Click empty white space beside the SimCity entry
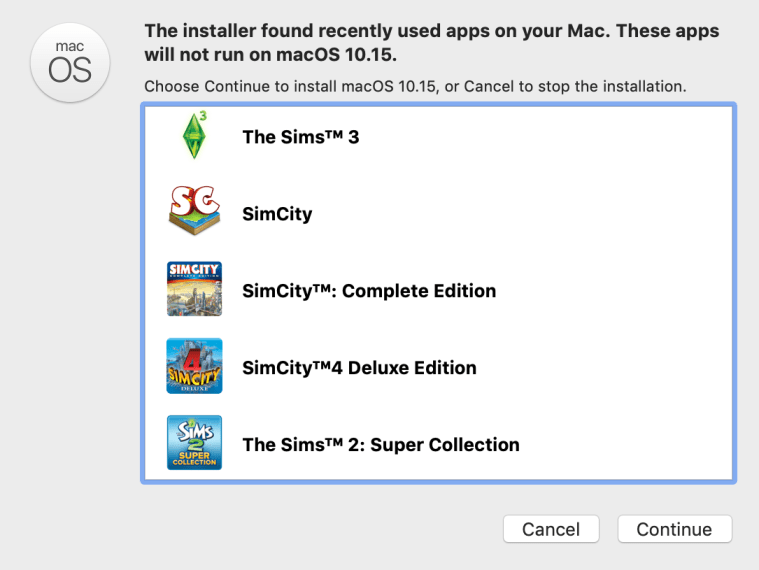 [550, 214]
